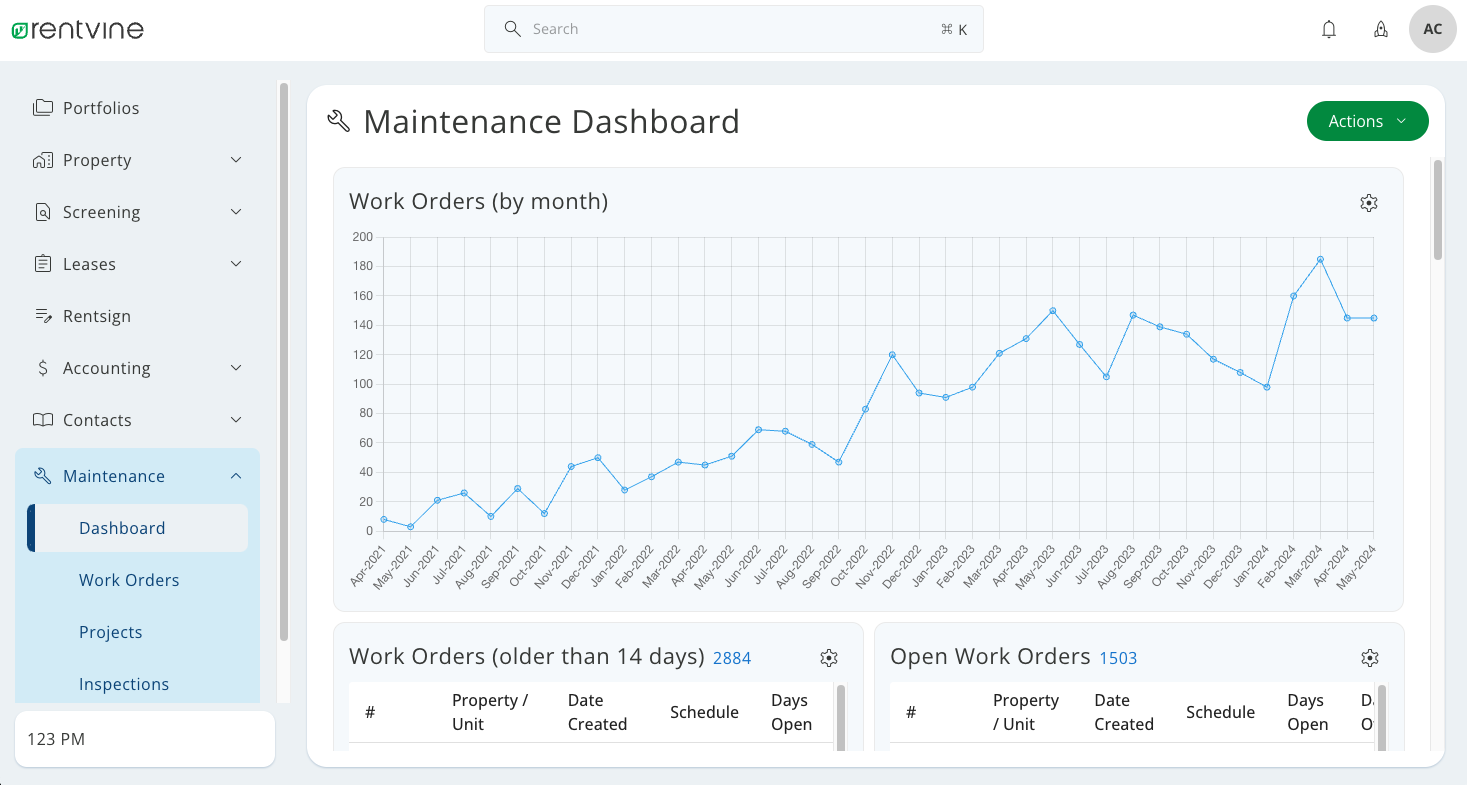1467x785 pixels.
Task: Collapse the Maintenance section
Action: pyautogui.click(x=236, y=475)
